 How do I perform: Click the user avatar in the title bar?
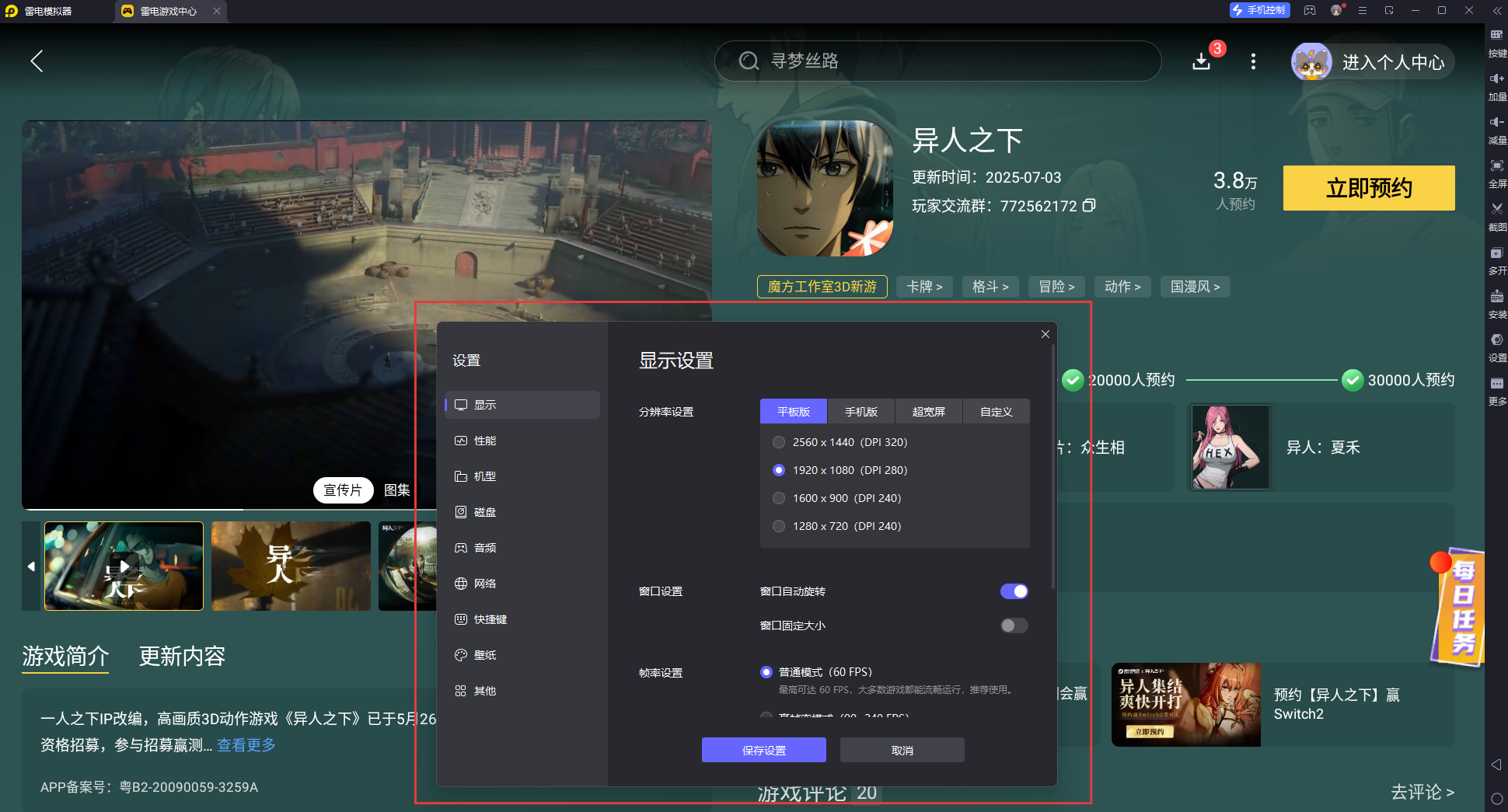[x=1336, y=10]
